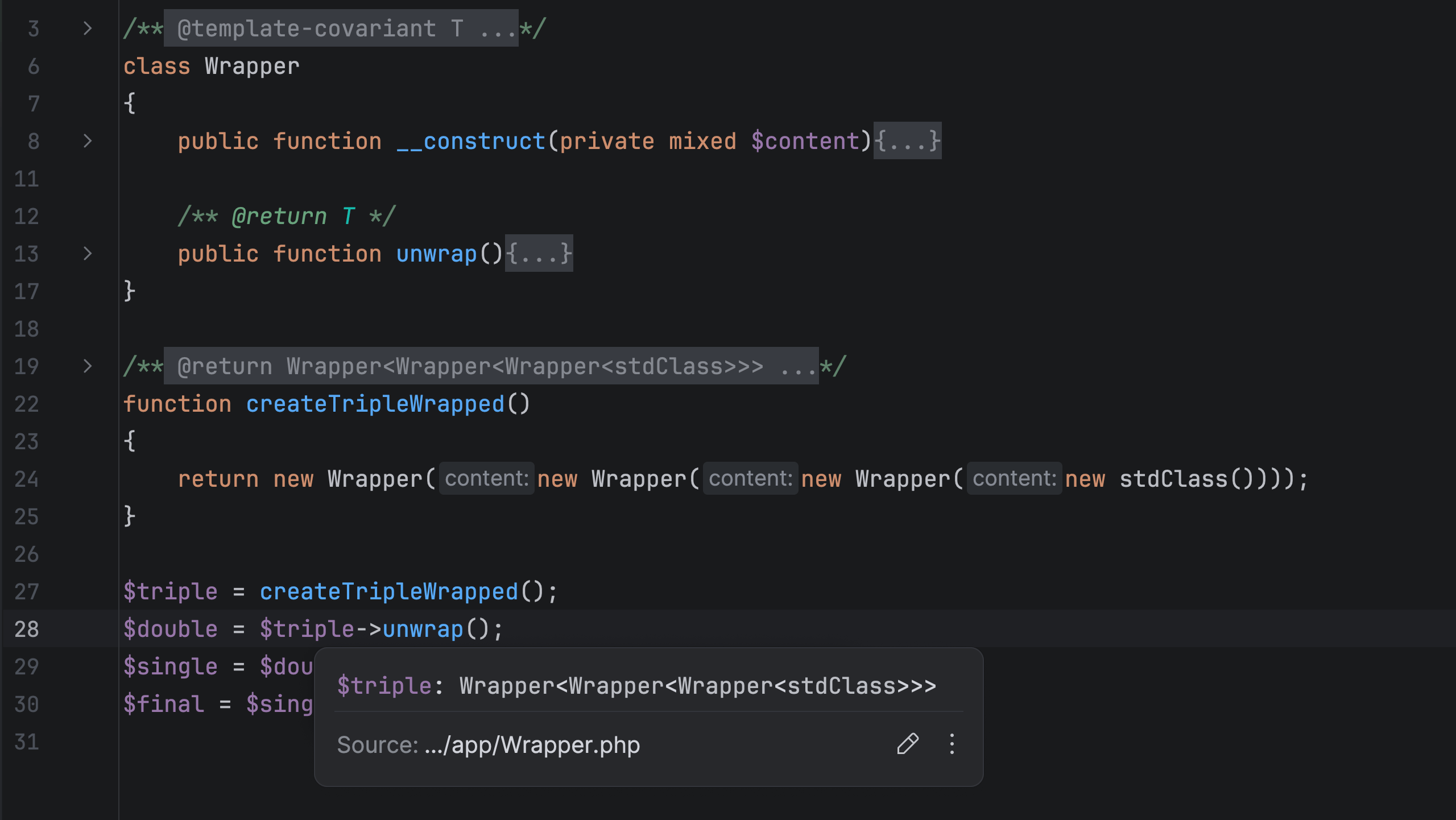This screenshot has height=820, width=1456.
Task: Click the $final variable on line 30
Action: point(162,704)
